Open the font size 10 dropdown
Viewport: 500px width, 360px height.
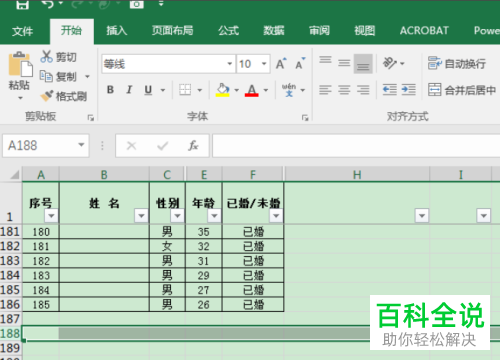click(x=264, y=63)
